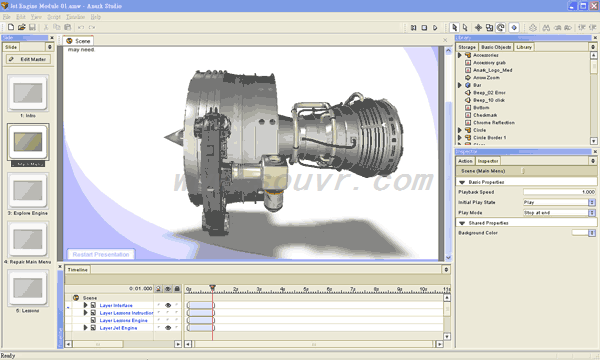Click the Play button in toolbar
This screenshot has height=360, width=600.
tap(435, 28)
